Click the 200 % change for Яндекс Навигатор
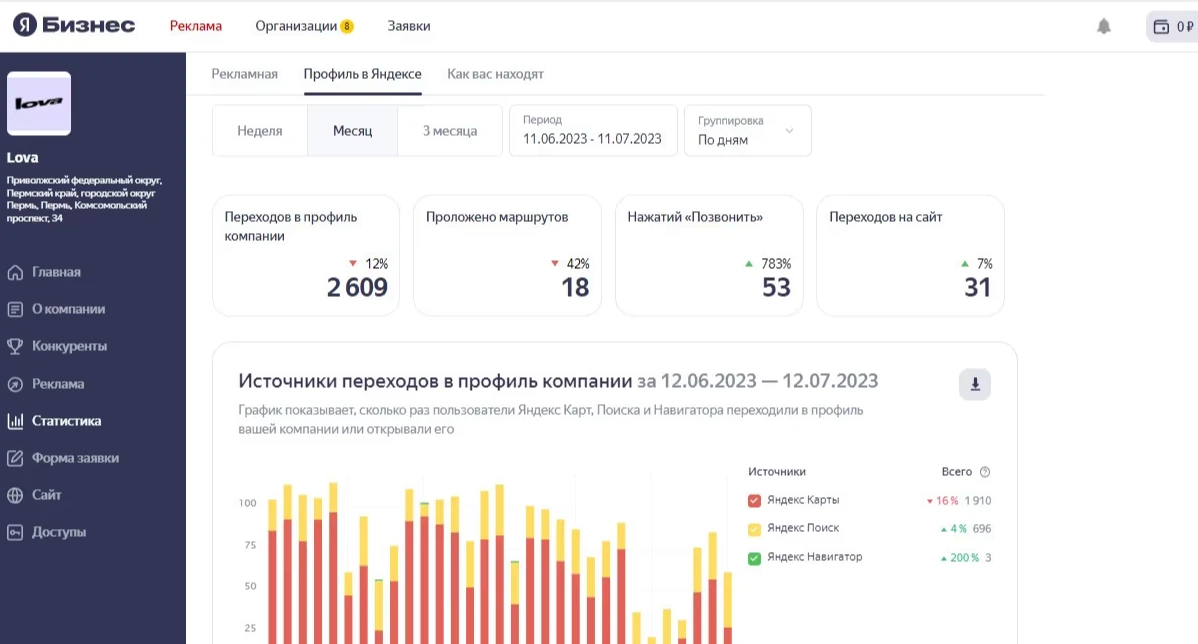The height and width of the screenshot is (644, 1198). 960,558
